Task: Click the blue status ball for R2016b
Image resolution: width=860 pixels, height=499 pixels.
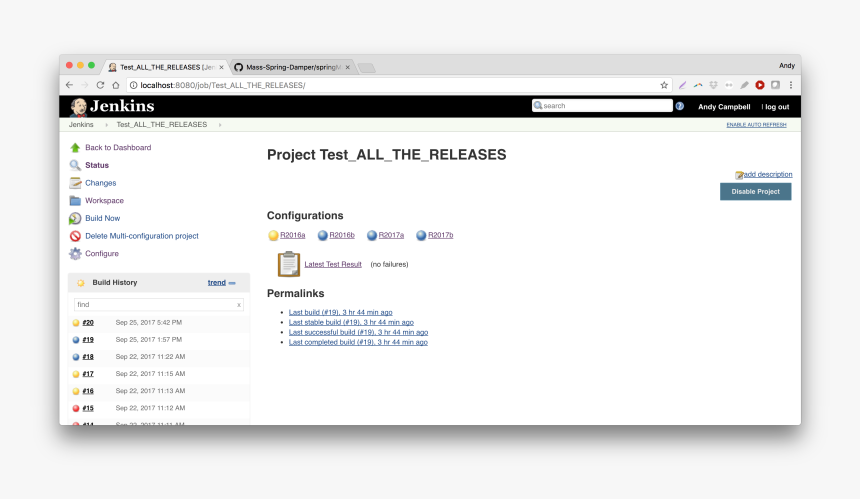Action: tap(322, 235)
